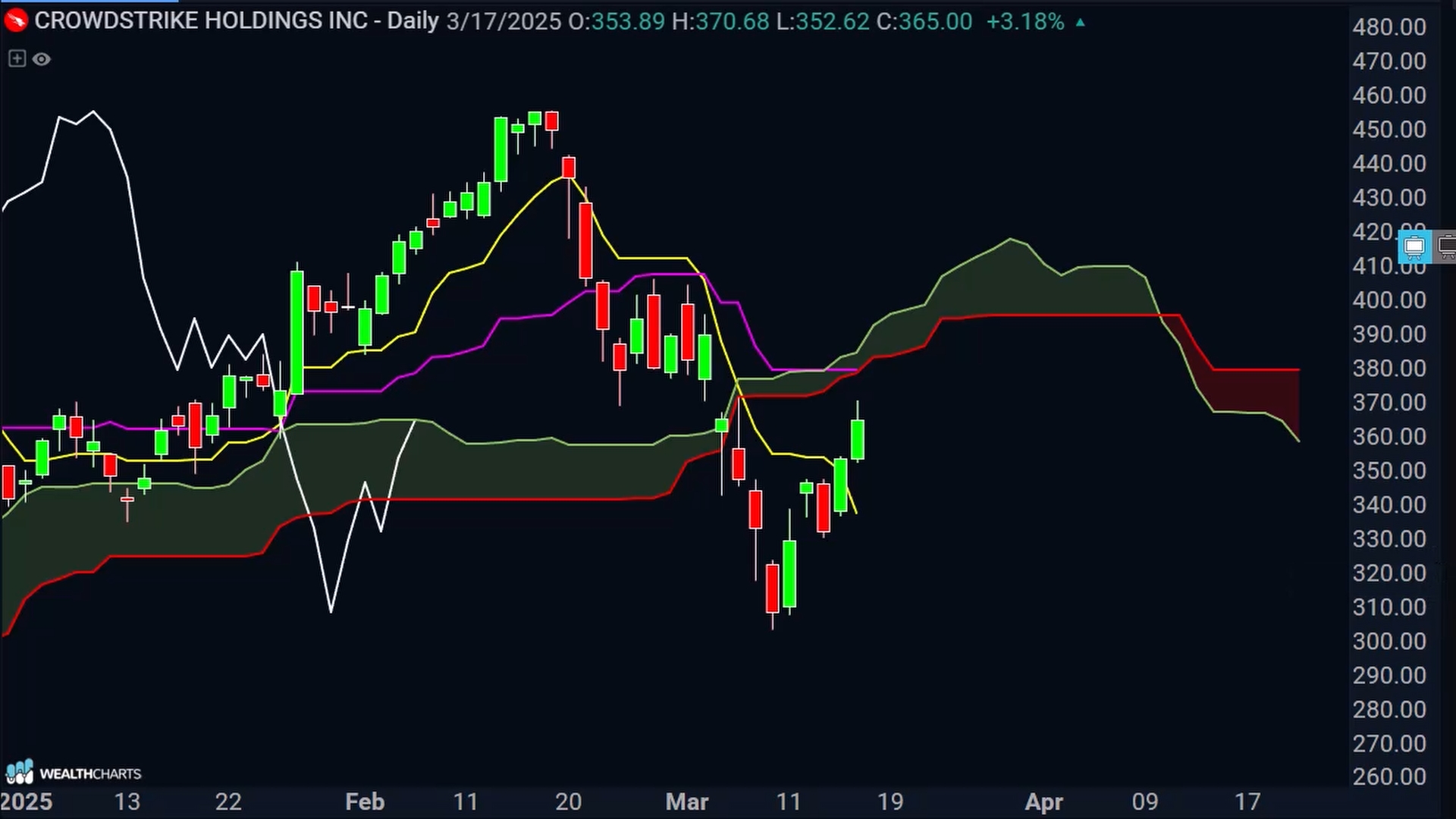Click the 320.00 price axis label
1456x819 pixels.
coord(1389,573)
